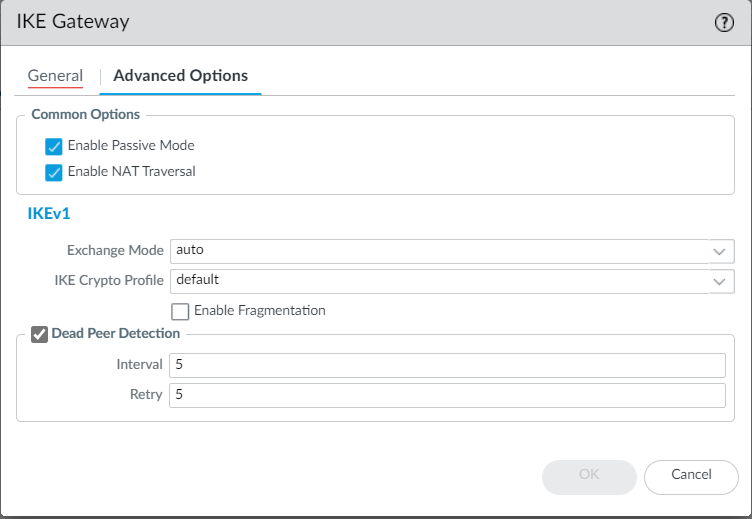Click the help question mark icon
Viewport: 752px width, 519px height.
tap(725, 23)
